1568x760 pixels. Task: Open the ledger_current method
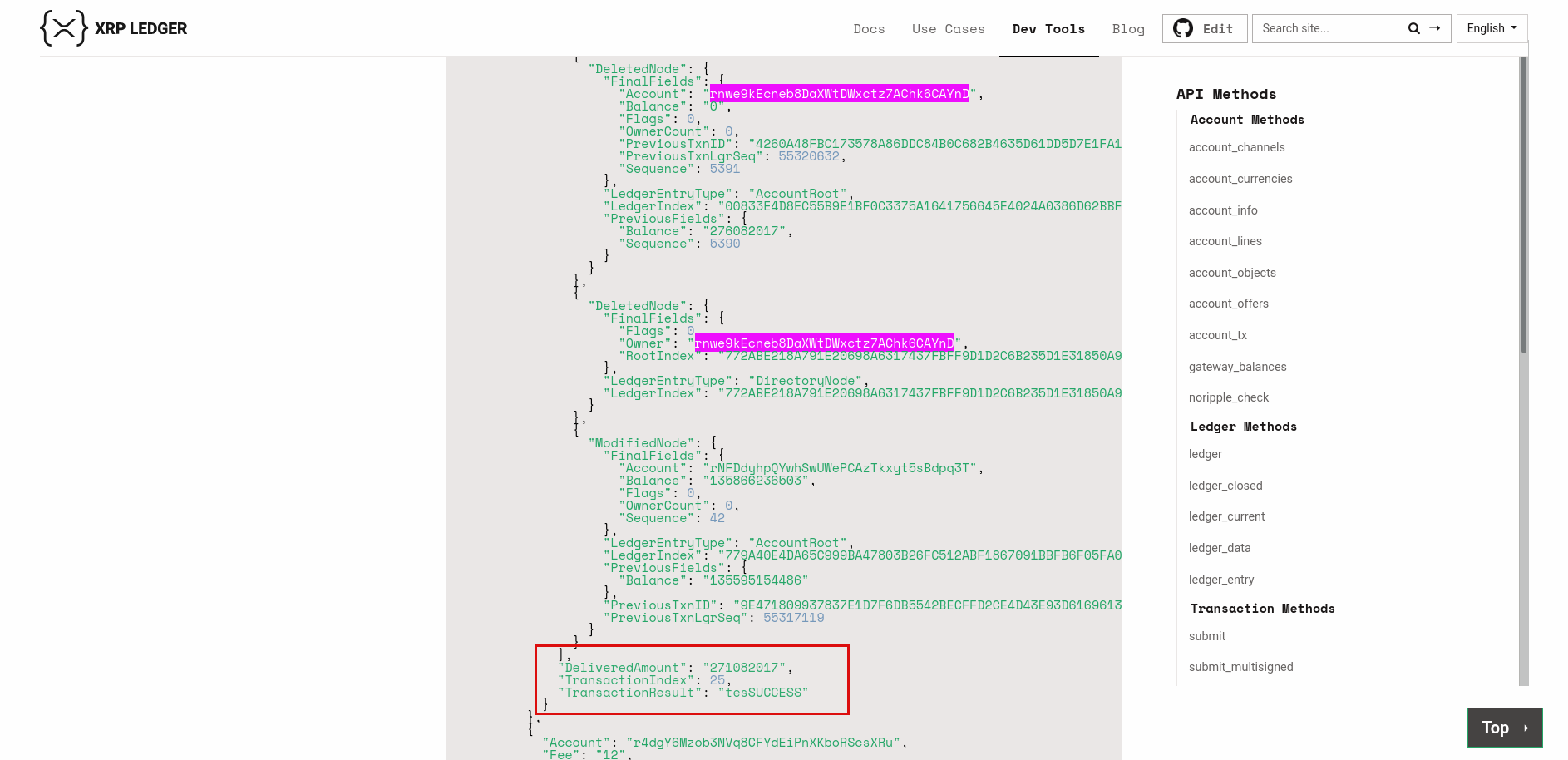1227,516
